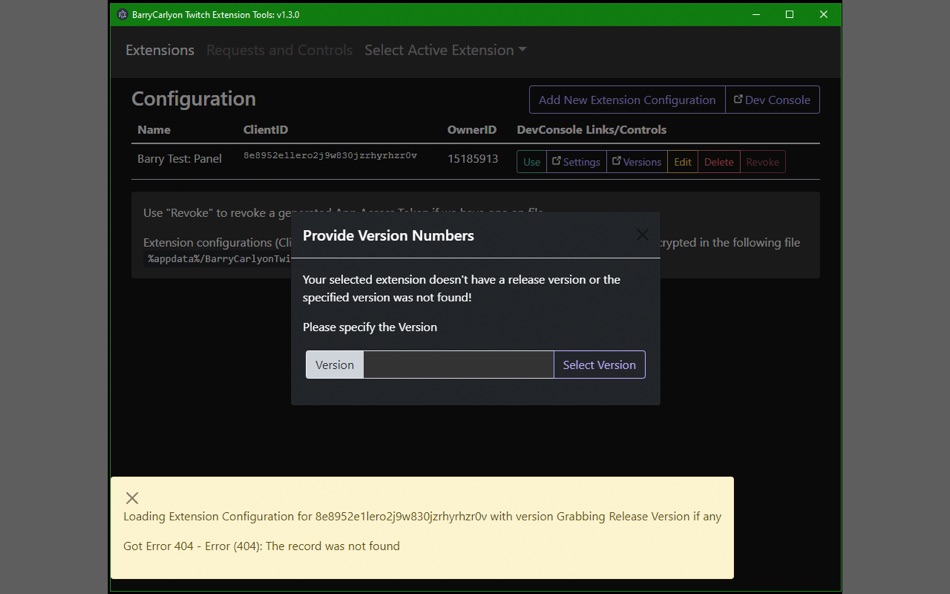Screen dimensions: 950x594
Task: Open the Select Active Extension dropdown
Action: [445, 50]
